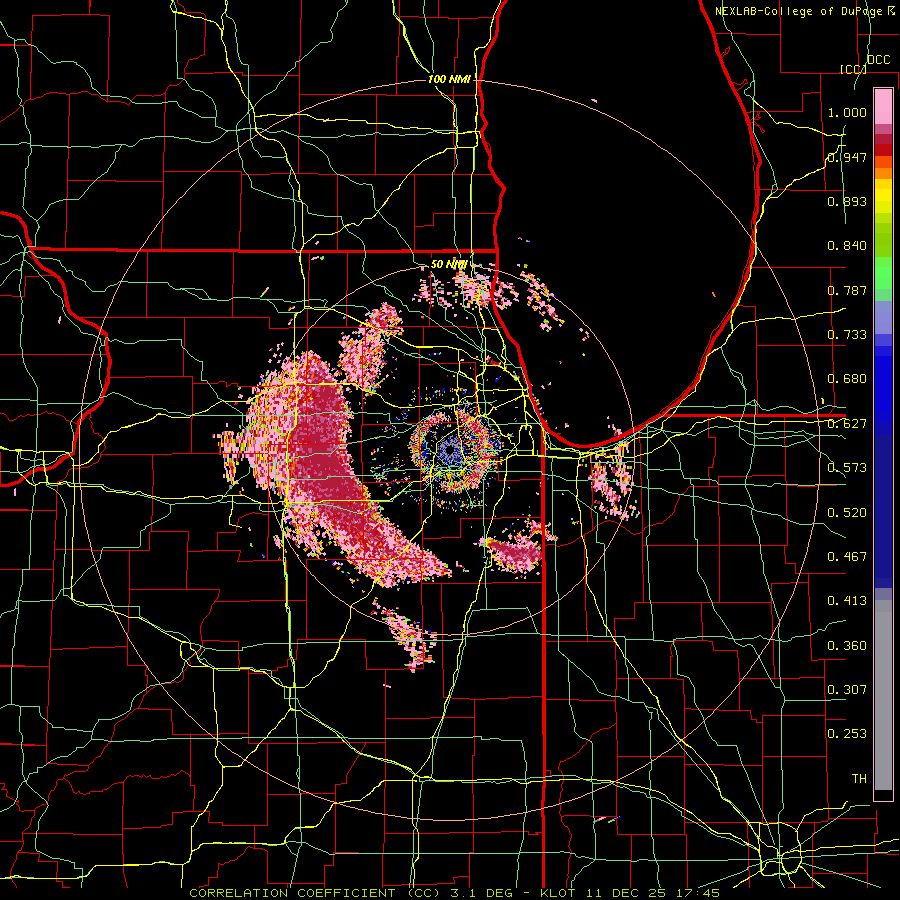Click the 0.627 color scale value
The image size is (900, 900).
847,424
